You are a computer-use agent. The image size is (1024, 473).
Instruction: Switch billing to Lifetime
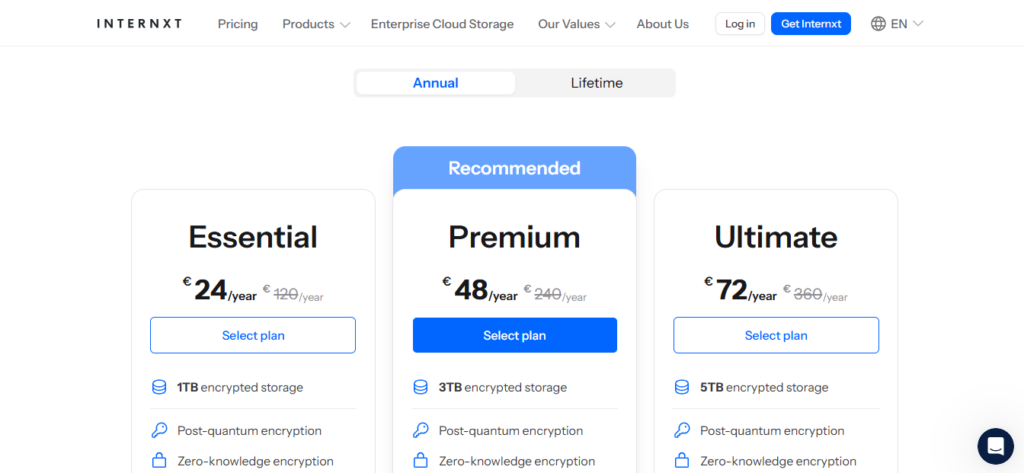[596, 83]
